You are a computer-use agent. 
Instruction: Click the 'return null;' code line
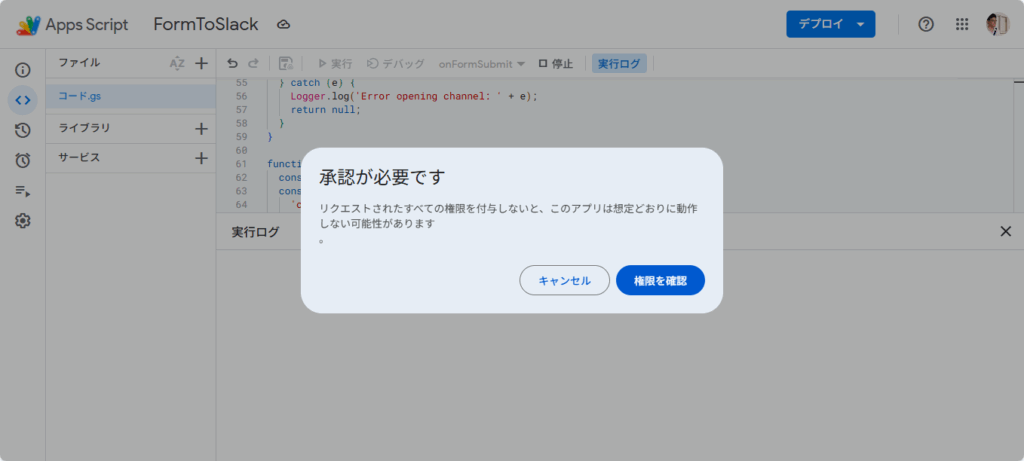tap(325, 109)
